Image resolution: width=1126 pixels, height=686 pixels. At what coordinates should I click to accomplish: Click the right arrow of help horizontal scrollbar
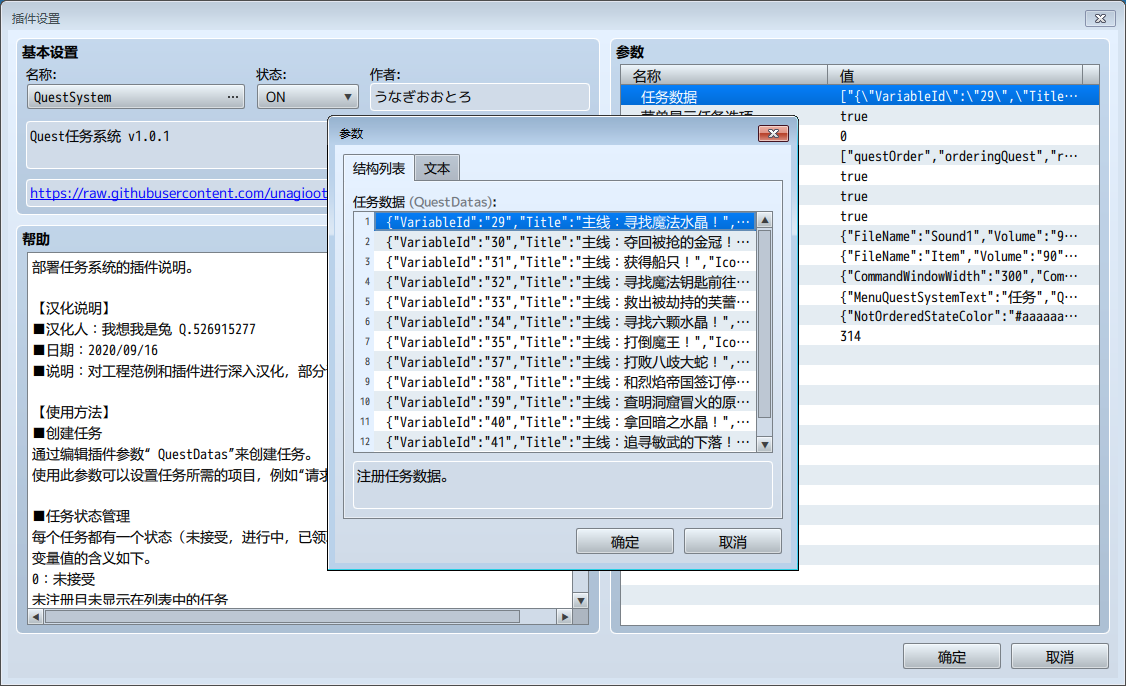[565, 617]
